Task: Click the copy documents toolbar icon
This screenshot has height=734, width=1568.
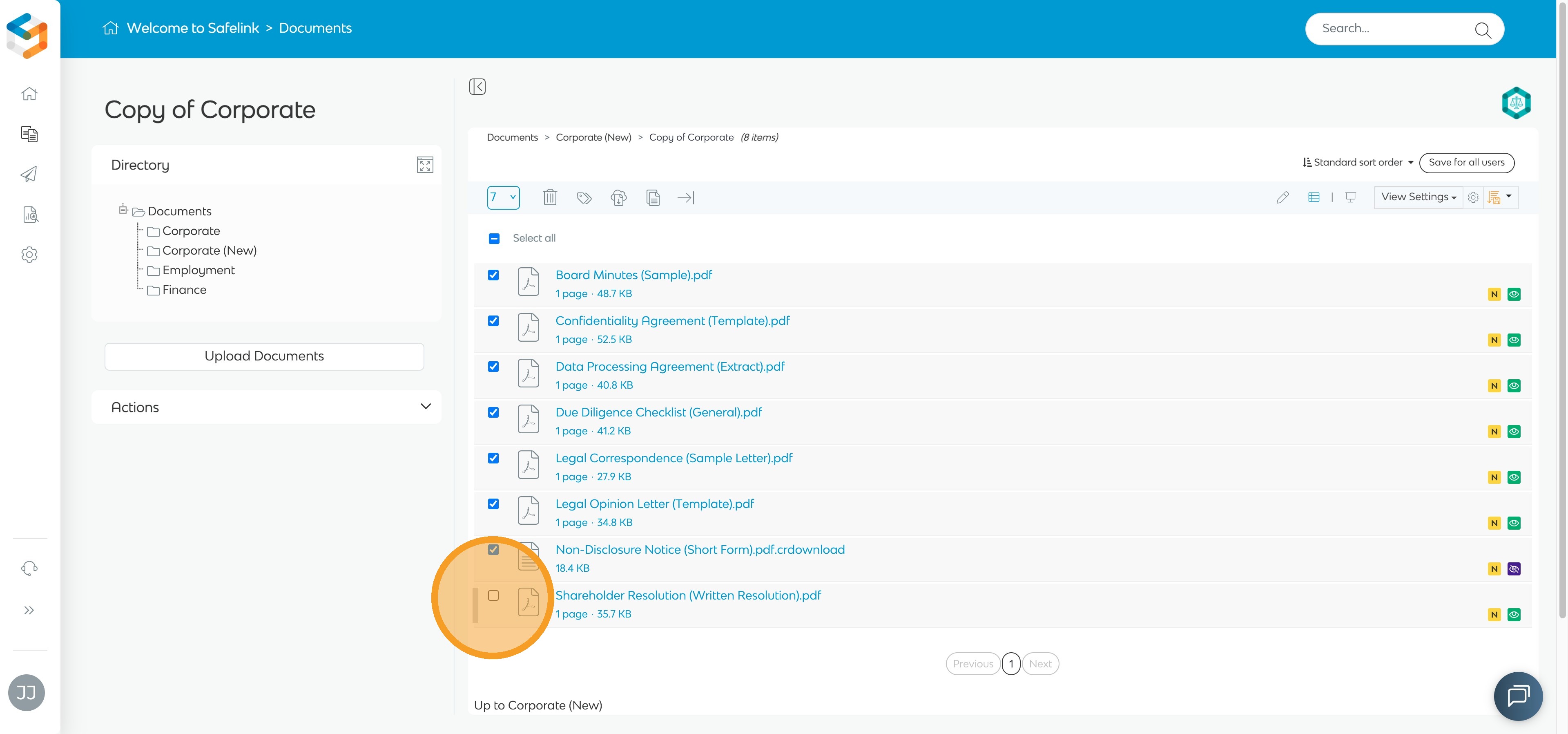Action: tap(653, 198)
